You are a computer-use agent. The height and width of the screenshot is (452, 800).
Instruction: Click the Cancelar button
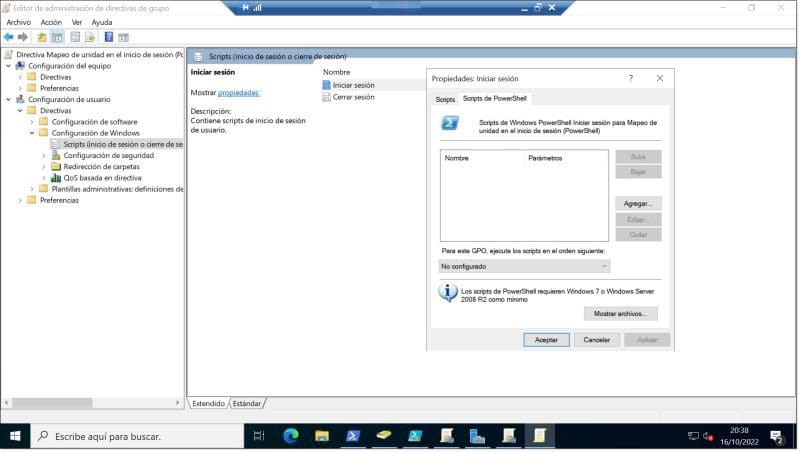[x=596, y=340]
